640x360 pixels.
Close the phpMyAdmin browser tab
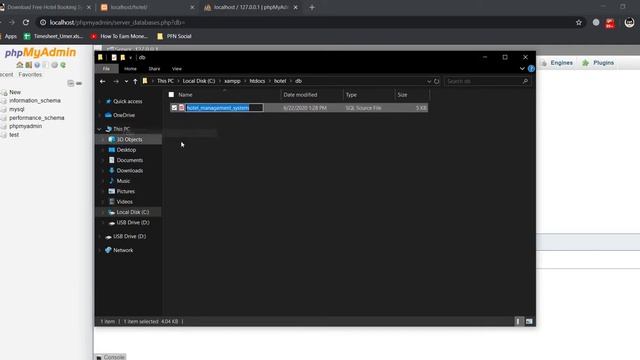296,7
